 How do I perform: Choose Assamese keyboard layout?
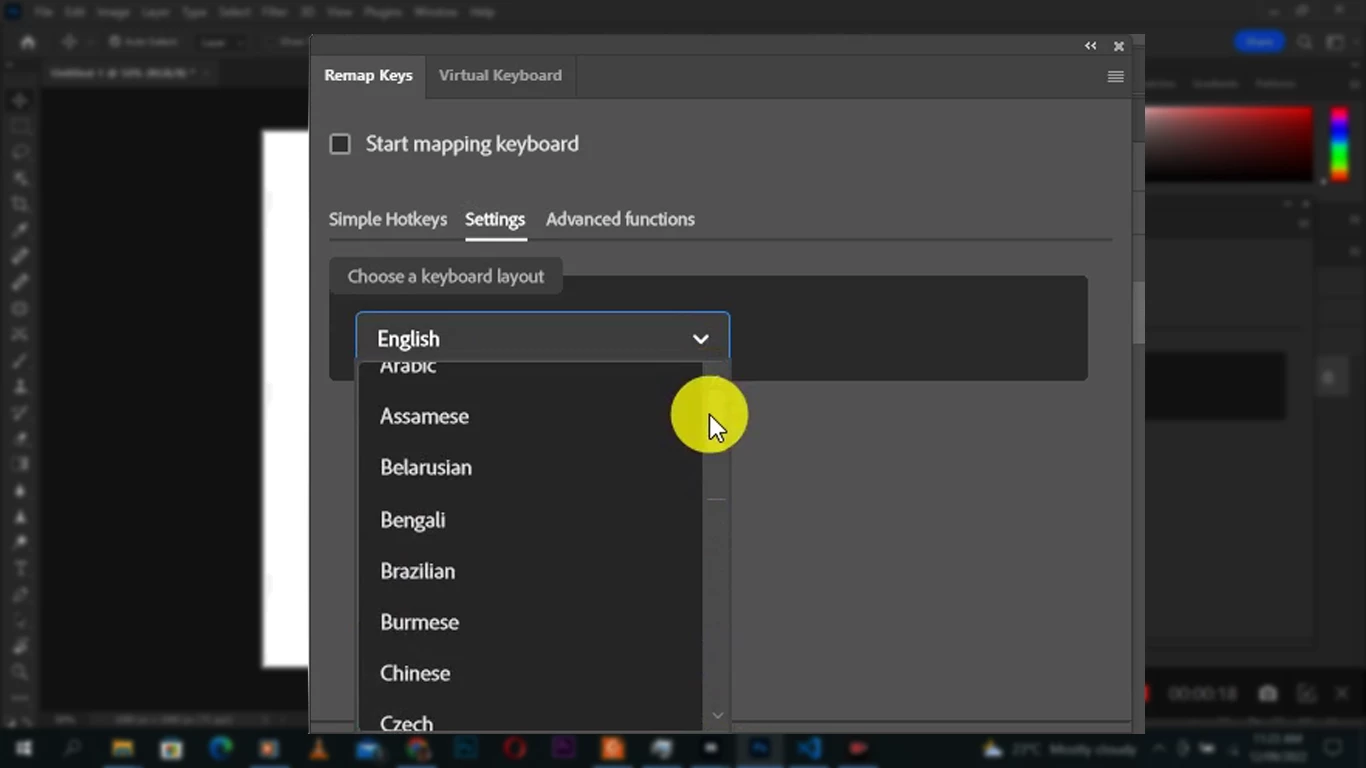pos(531,416)
